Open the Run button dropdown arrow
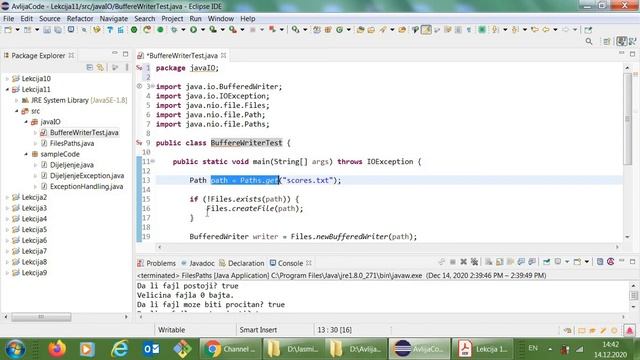Screen dimensions: 640x360 pyautogui.click(x=203, y=30)
